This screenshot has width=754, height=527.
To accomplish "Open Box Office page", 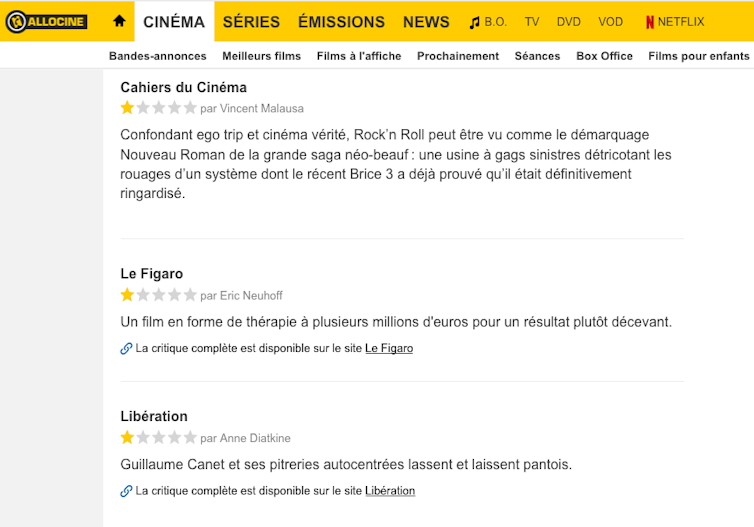I will 604,56.
